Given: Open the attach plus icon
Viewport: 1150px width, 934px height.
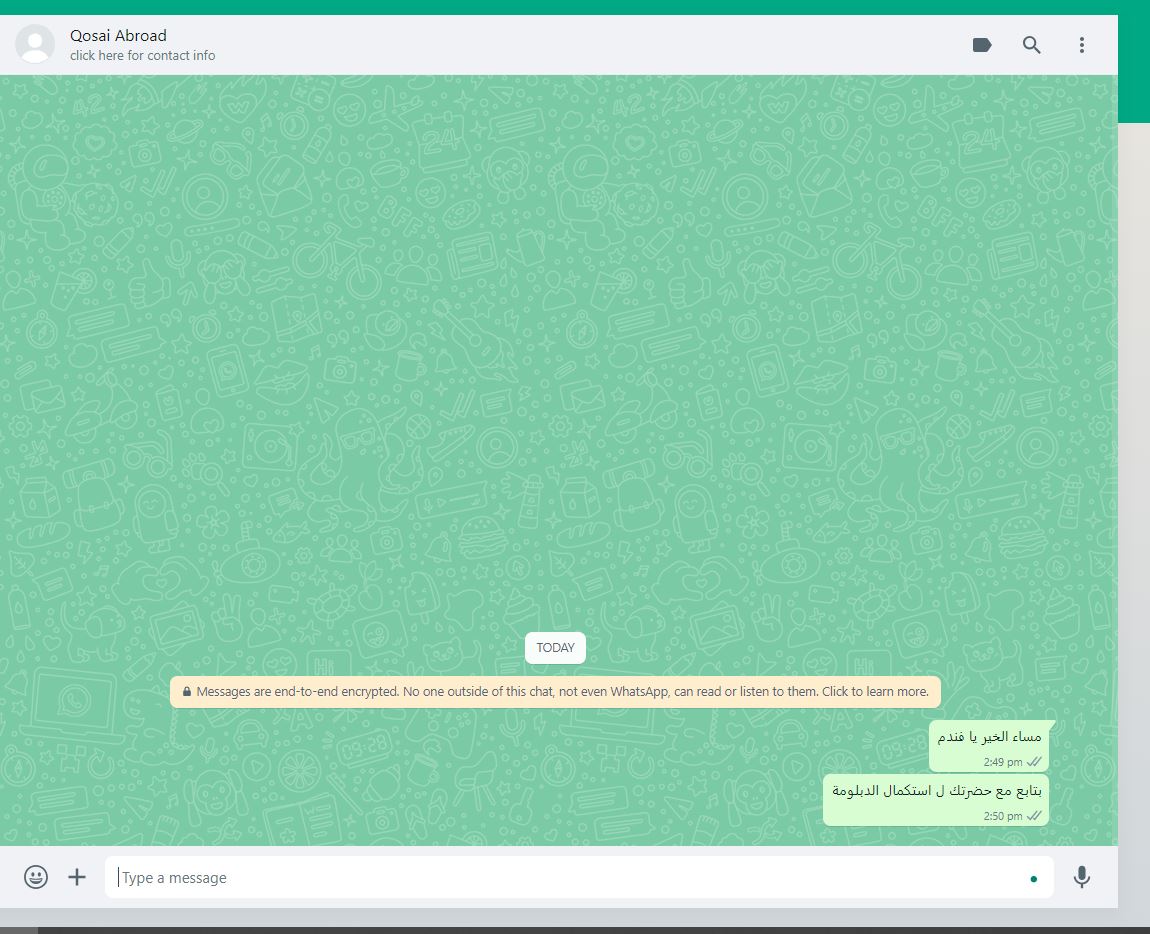Looking at the screenshot, I should click(77, 877).
